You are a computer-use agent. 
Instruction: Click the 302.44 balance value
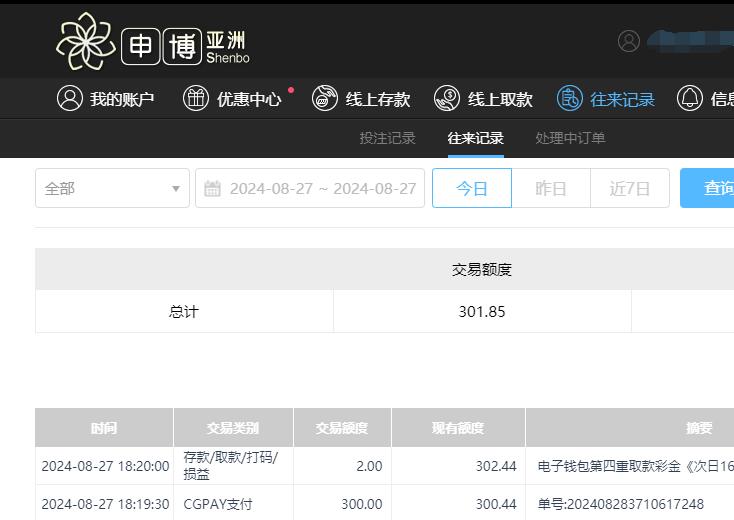496,466
